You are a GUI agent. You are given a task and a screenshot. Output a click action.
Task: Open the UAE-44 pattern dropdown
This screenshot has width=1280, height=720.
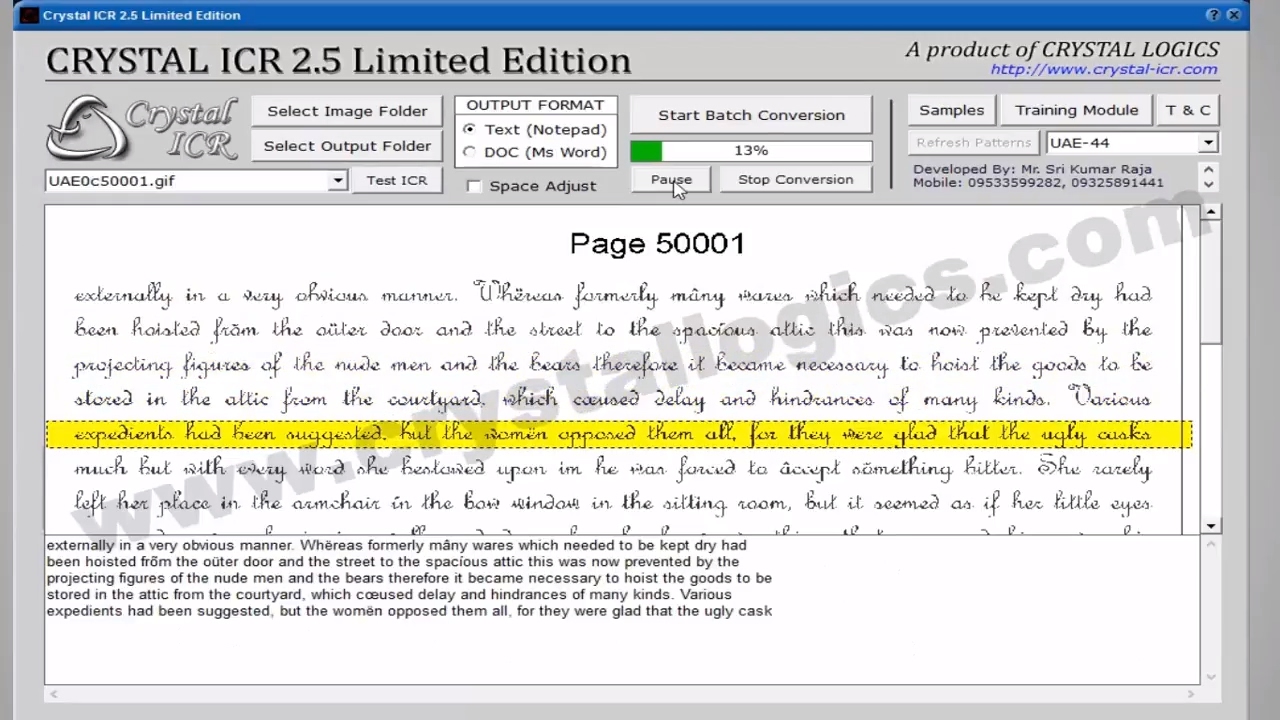pos(1208,143)
